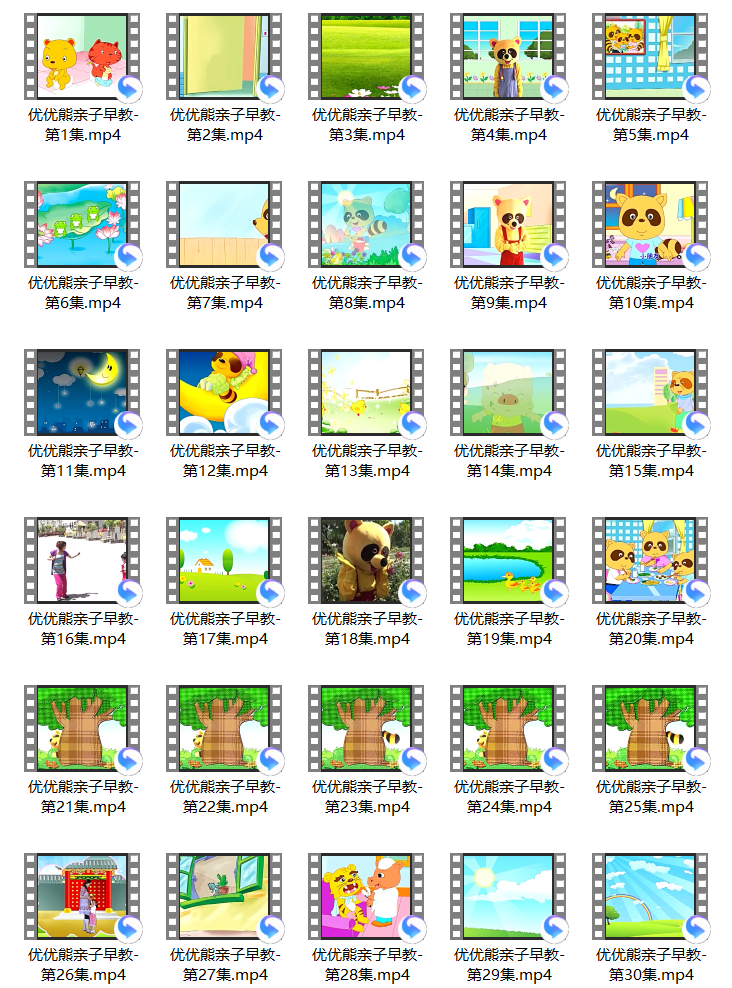The height and width of the screenshot is (988, 732).
Task: Pick the 第25集.mp4 tree video icon
Action: pos(650,729)
